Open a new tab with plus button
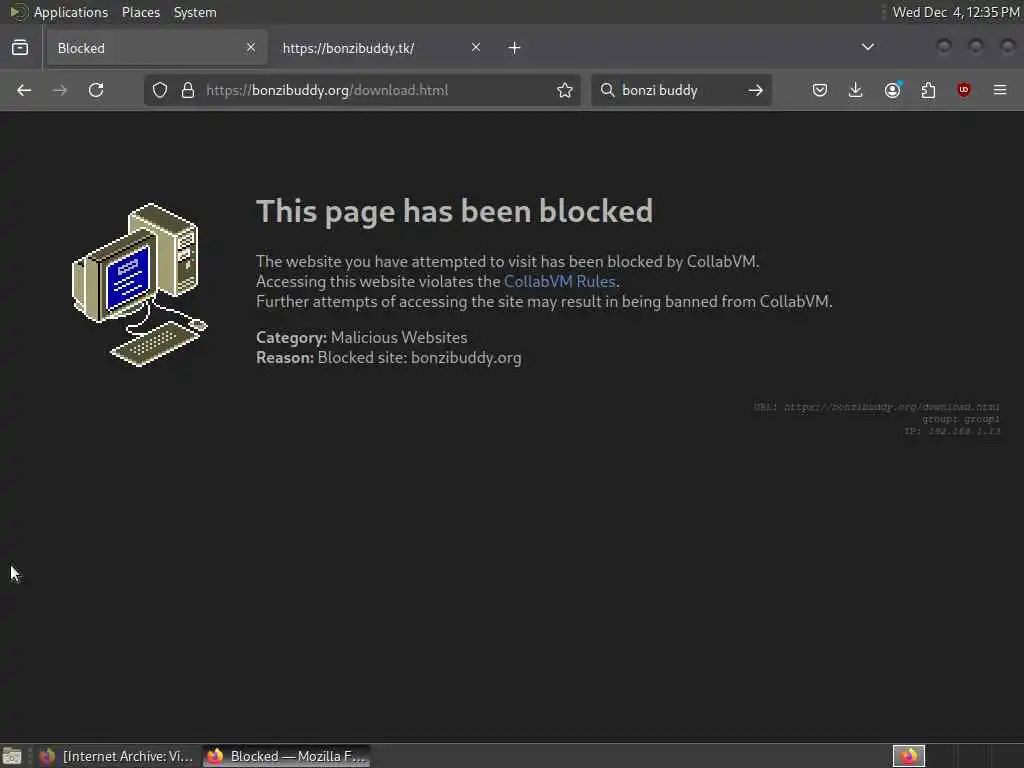This screenshot has height=768, width=1024. tap(515, 48)
